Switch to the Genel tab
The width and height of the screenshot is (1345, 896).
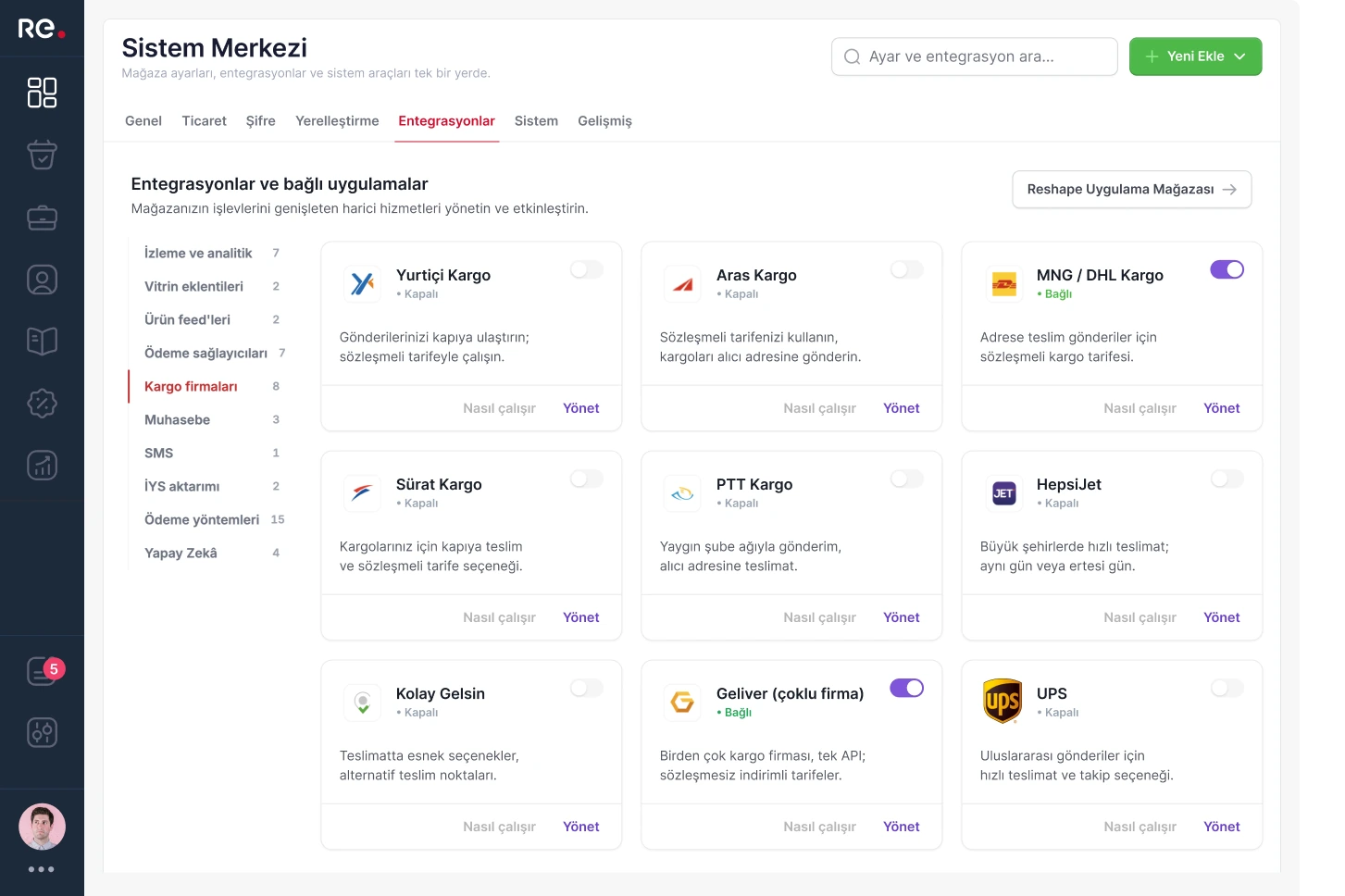point(143,121)
